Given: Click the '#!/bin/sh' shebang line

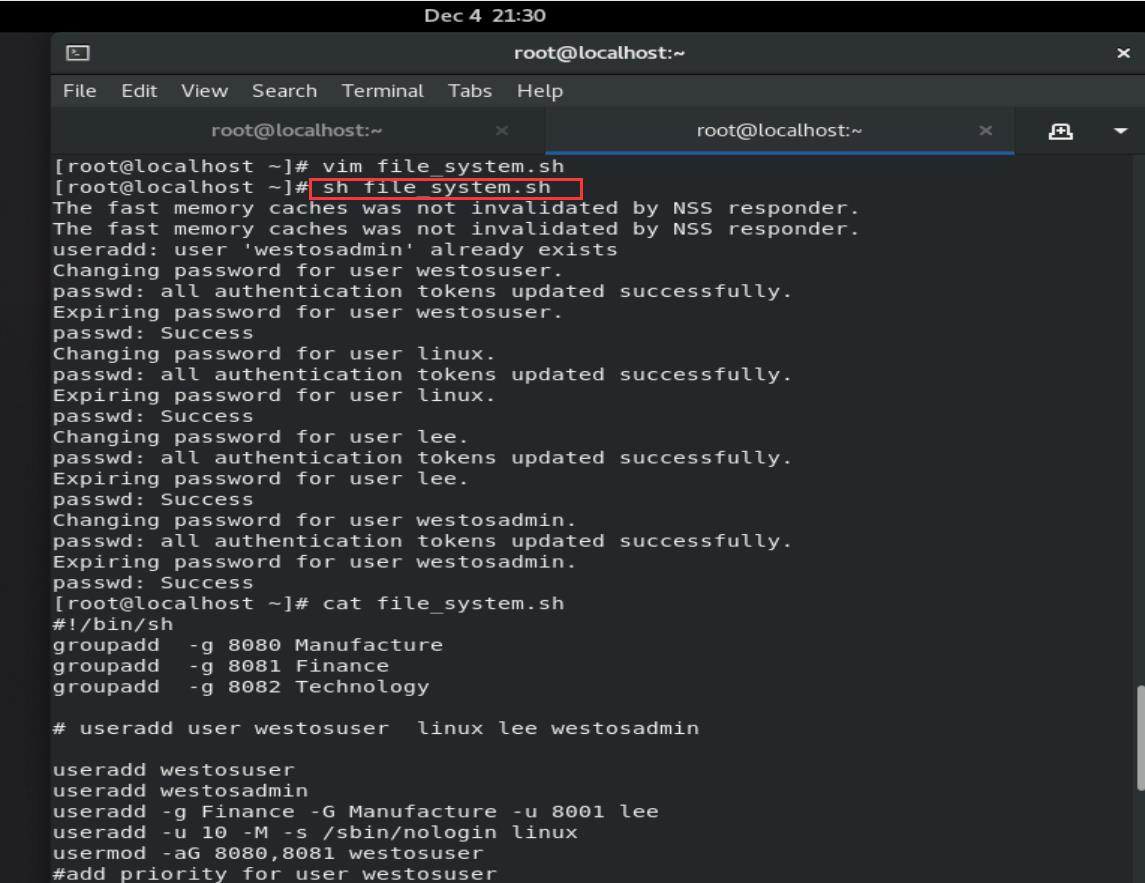Looking at the screenshot, I should pos(113,624).
